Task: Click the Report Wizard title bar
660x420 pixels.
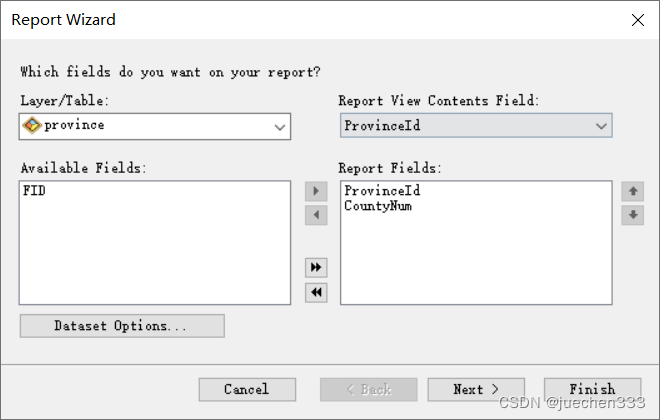Action: click(x=300, y=20)
